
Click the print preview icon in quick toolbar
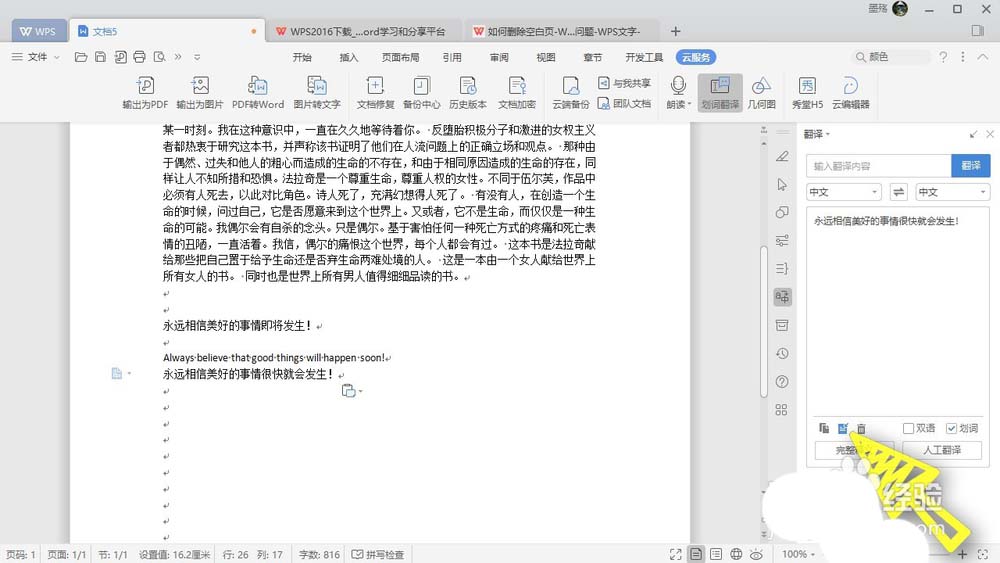tap(159, 57)
